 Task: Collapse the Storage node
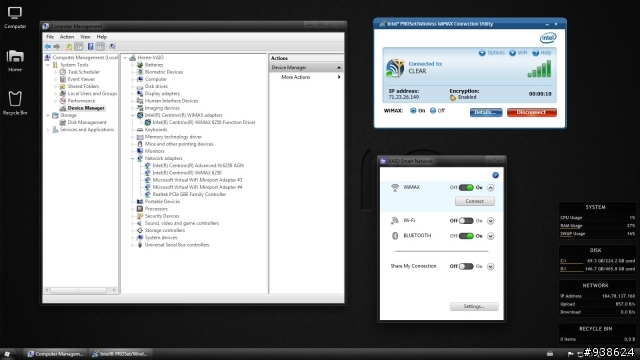point(48,116)
